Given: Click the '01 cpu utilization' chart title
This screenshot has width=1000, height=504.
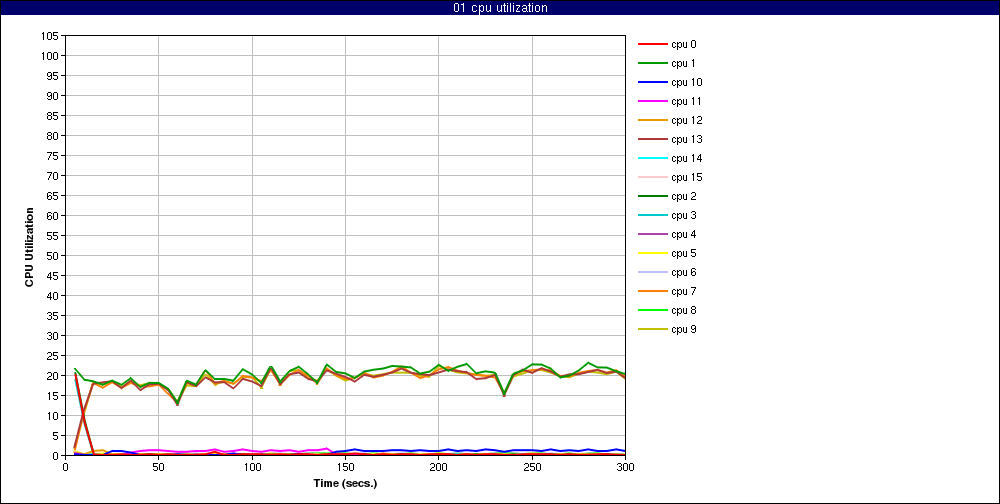Looking at the screenshot, I should (499, 8).
